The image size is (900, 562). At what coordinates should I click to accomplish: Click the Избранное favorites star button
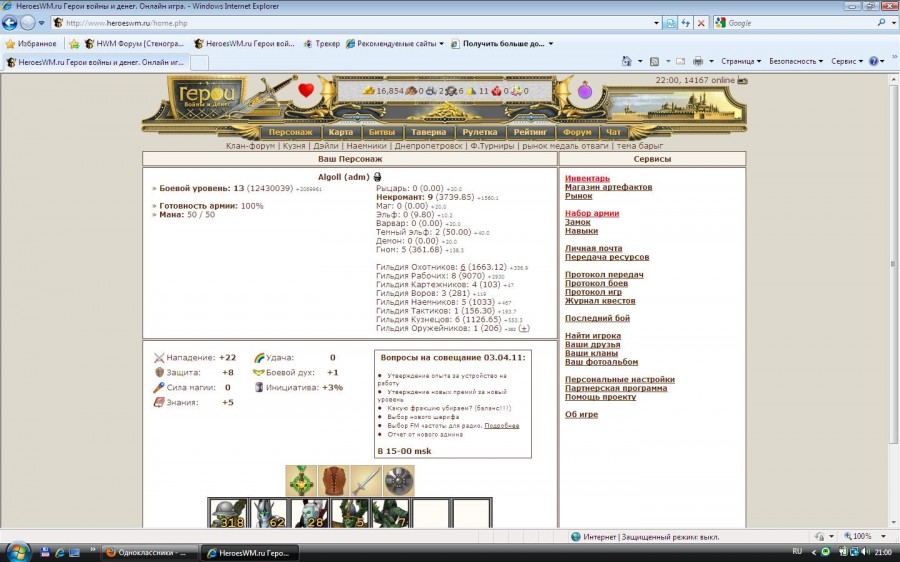click(31, 44)
